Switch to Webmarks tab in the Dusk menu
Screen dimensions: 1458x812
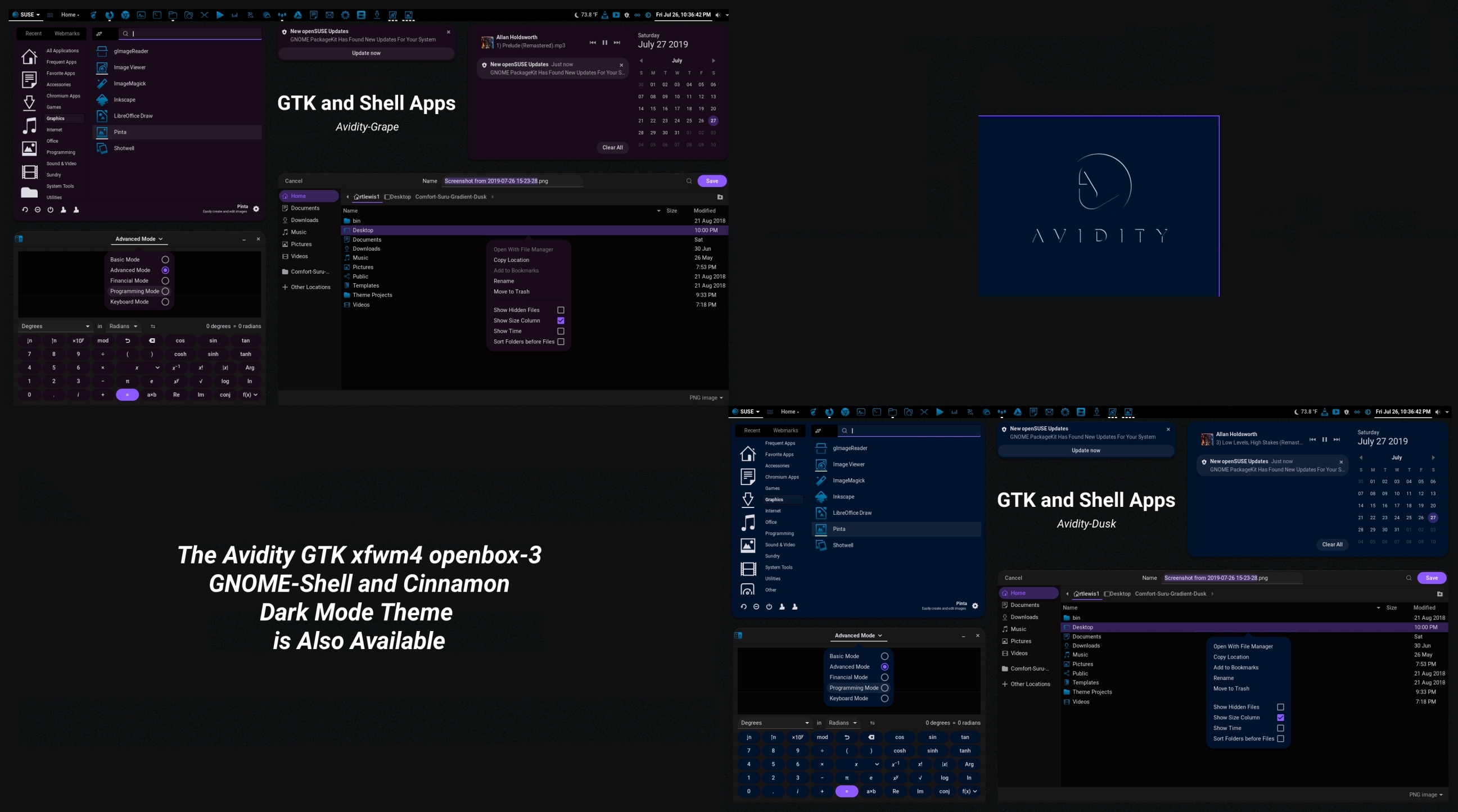(786, 430)
